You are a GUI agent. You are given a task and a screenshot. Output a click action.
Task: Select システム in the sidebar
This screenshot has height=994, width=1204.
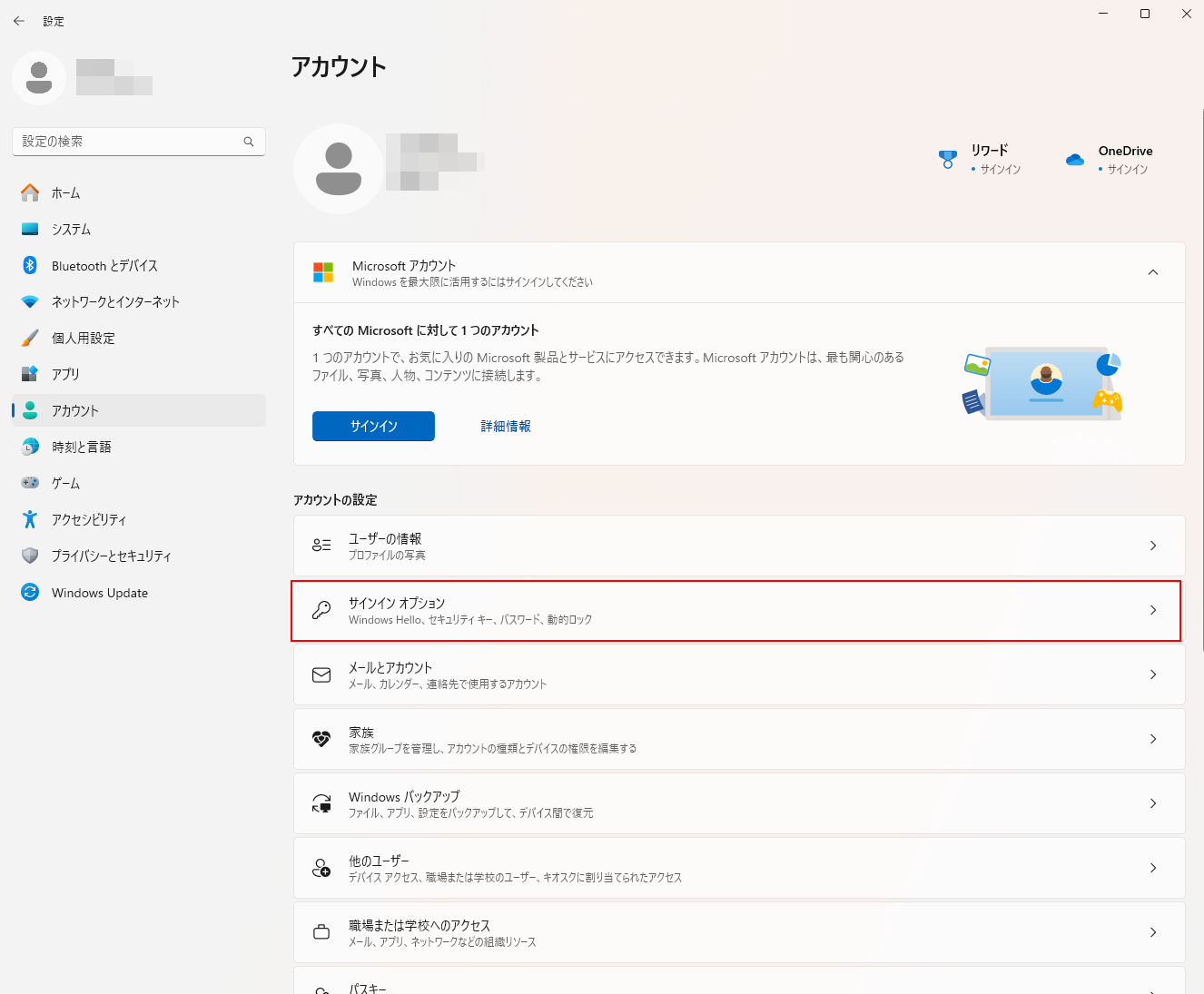[71, 230]
